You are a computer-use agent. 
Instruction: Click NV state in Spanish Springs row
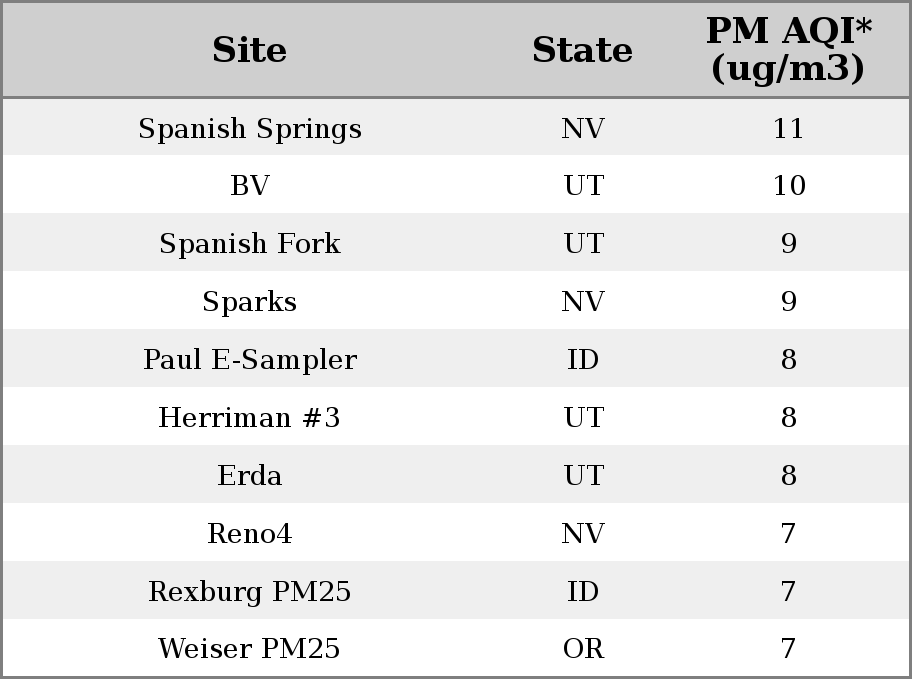click(583, 128)
